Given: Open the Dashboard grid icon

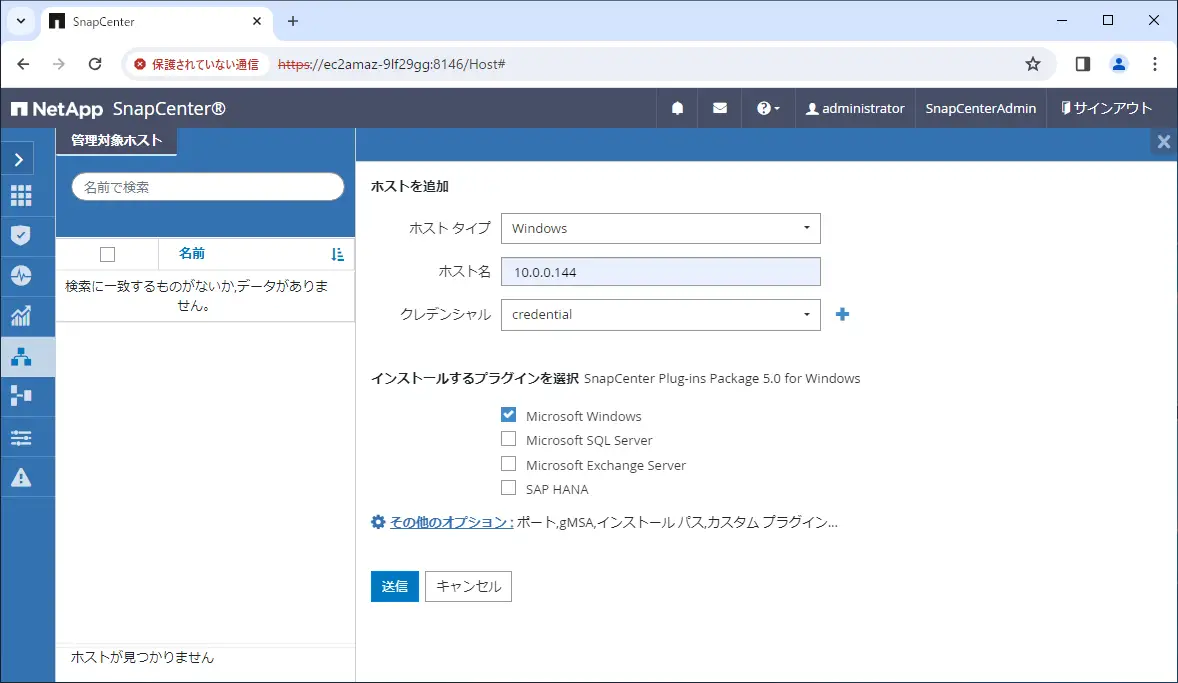Looking at the screenshot, I should [21, 196].
